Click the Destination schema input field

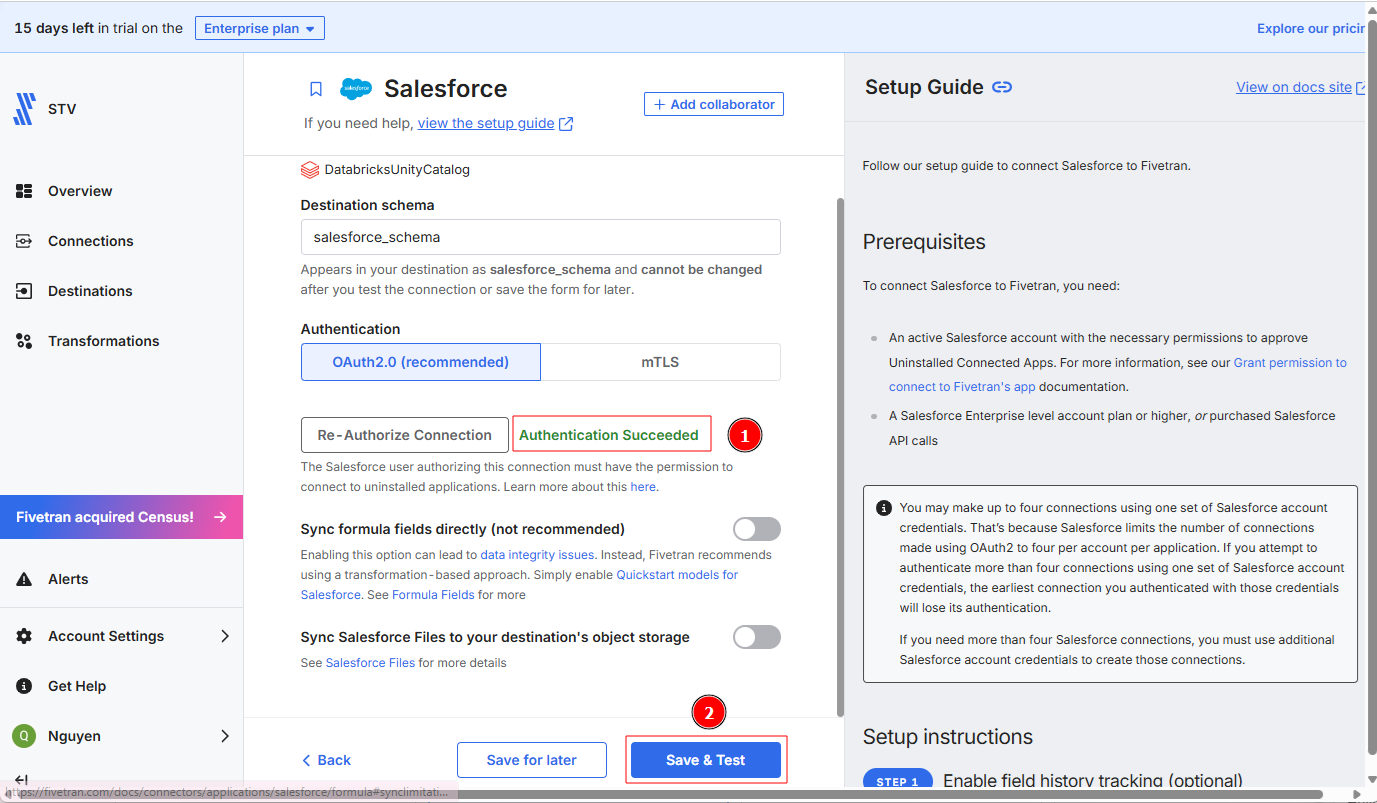click(540, 237)
